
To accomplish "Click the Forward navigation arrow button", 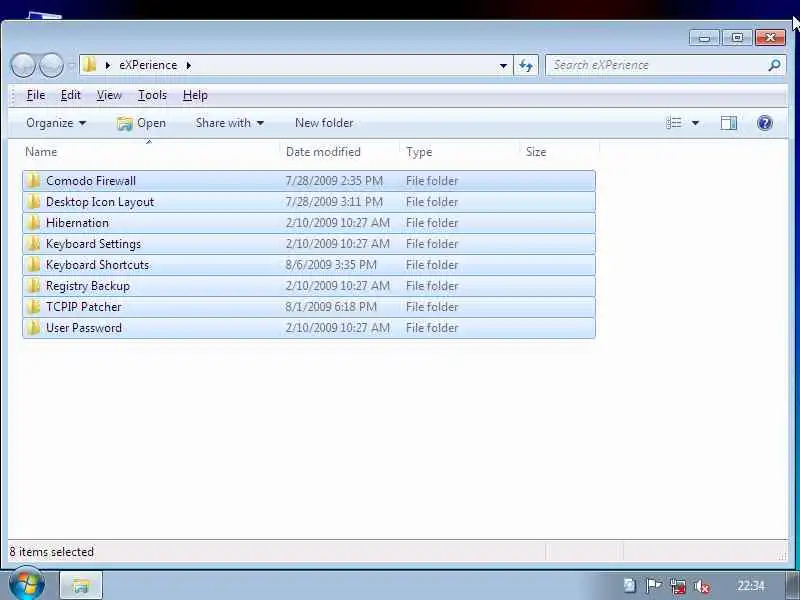I will [51, 65].
